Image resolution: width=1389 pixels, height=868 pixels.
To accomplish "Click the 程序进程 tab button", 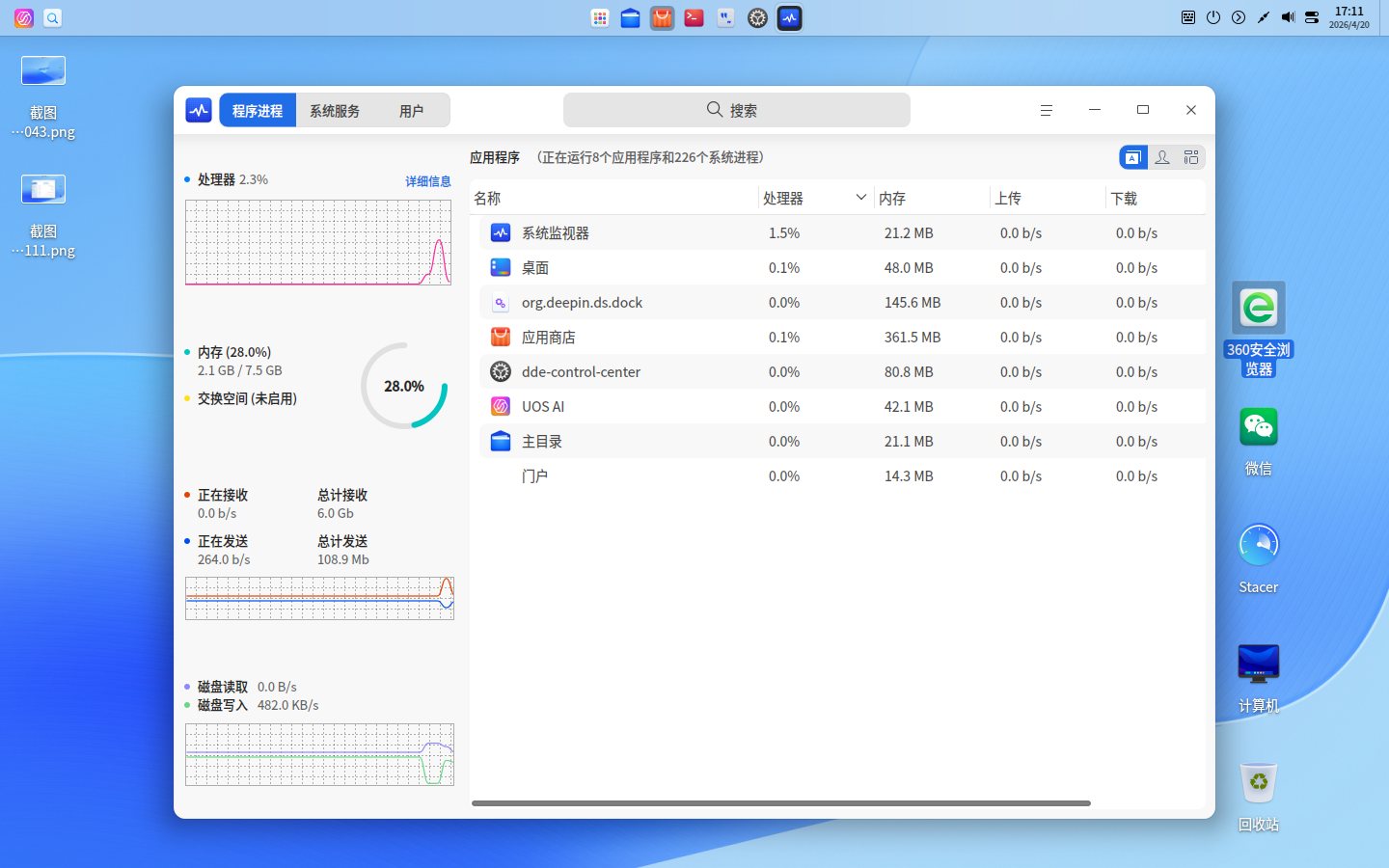I will 257,109.
